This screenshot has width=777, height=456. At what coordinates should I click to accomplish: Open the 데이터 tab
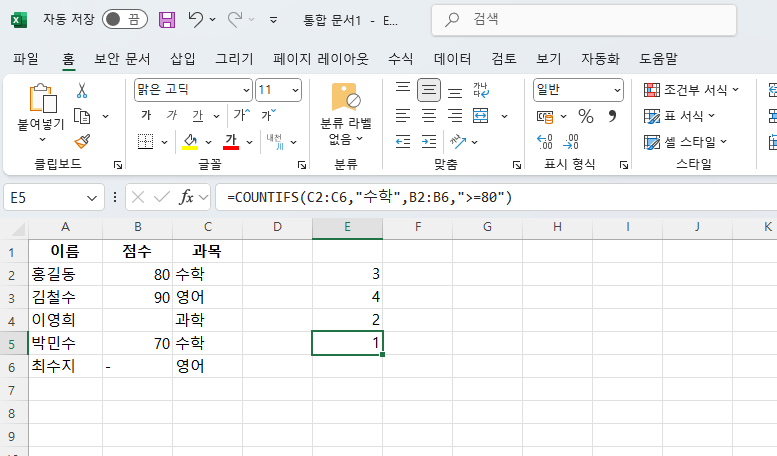[452, 59]
